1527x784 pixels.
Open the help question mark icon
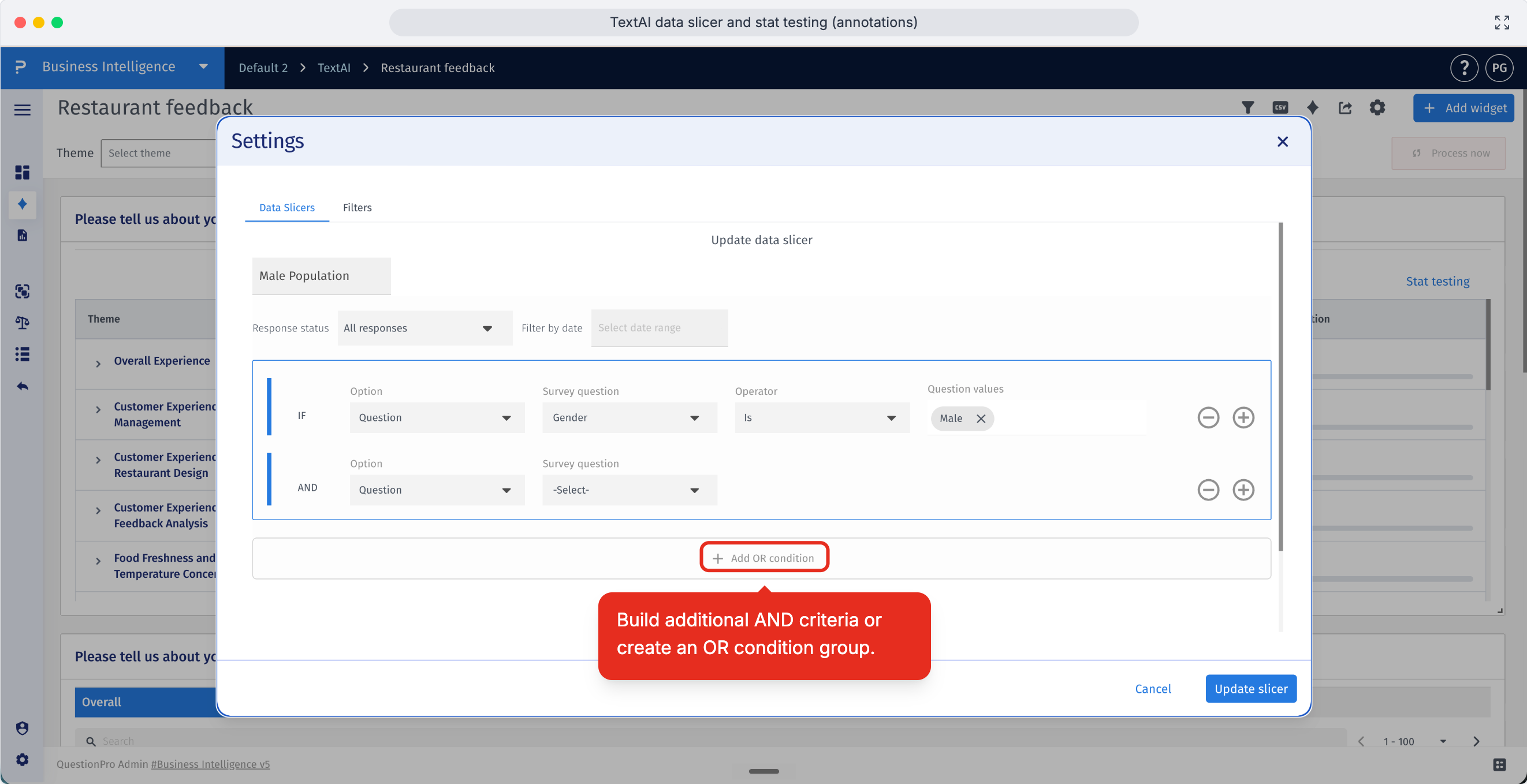(x=1464, y=68)
